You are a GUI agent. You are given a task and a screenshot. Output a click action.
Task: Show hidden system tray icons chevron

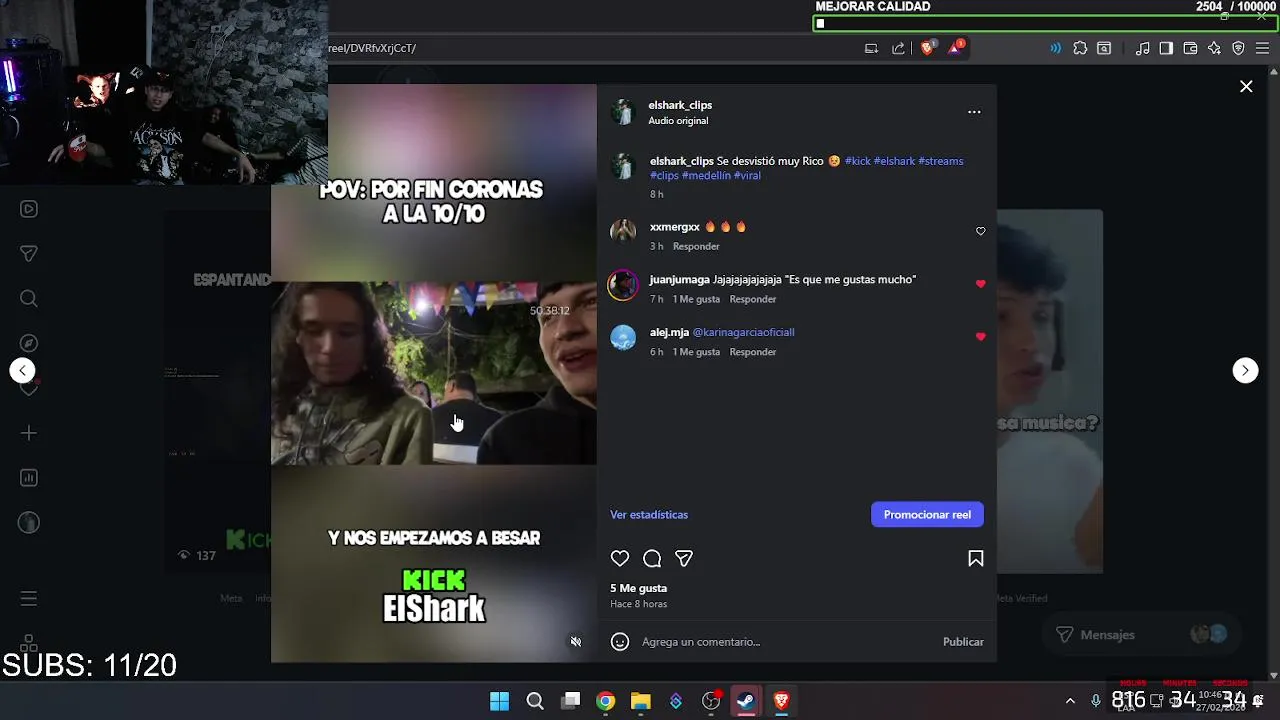(1070, 701)
